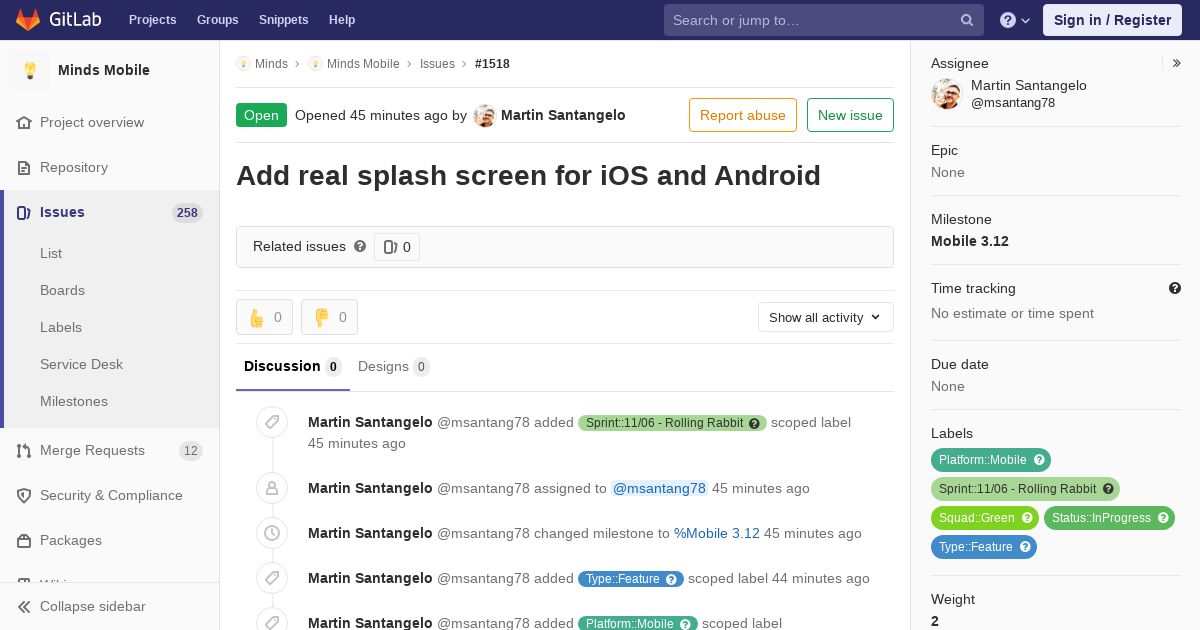Click the Security & Compliance shield icon
This screenshot has width=1200, height=630.
25,495
